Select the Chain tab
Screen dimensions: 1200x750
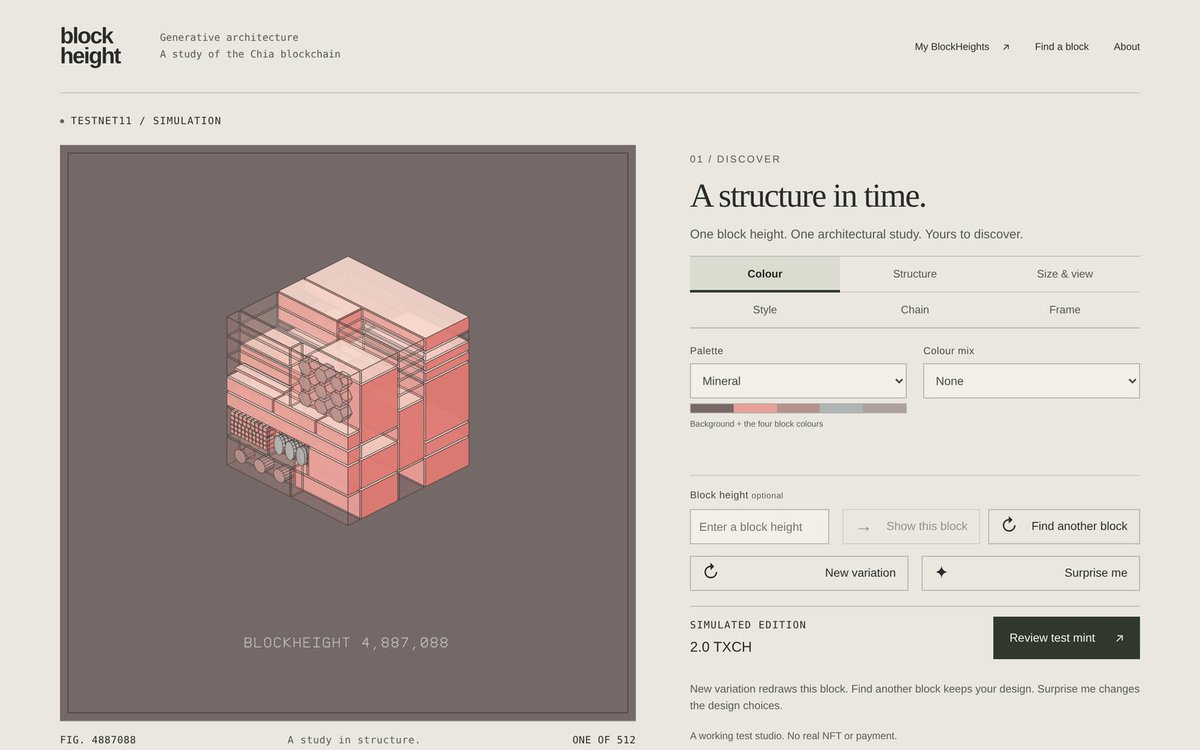tap(915, 310)
